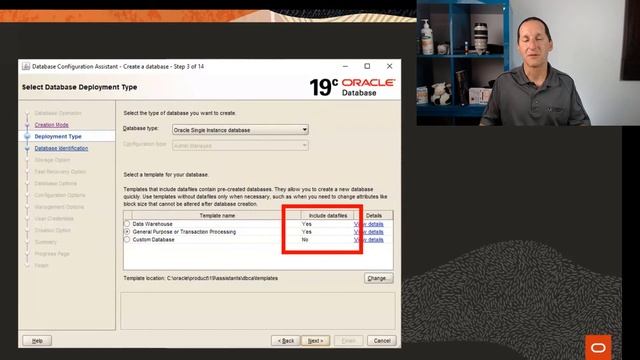
Task: Click the Change... template location button
Action: tap(378, 278)
